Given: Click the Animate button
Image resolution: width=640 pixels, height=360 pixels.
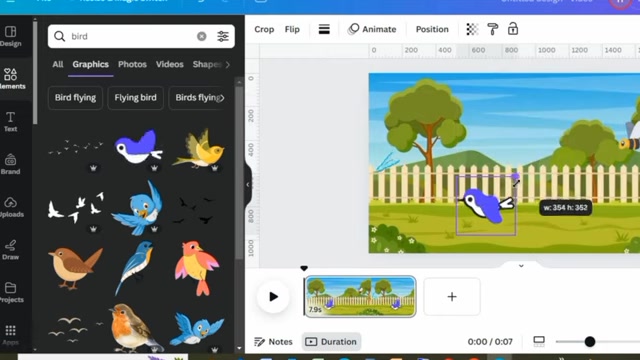Looking at the screenshot, I should click(x=372, y=29).
